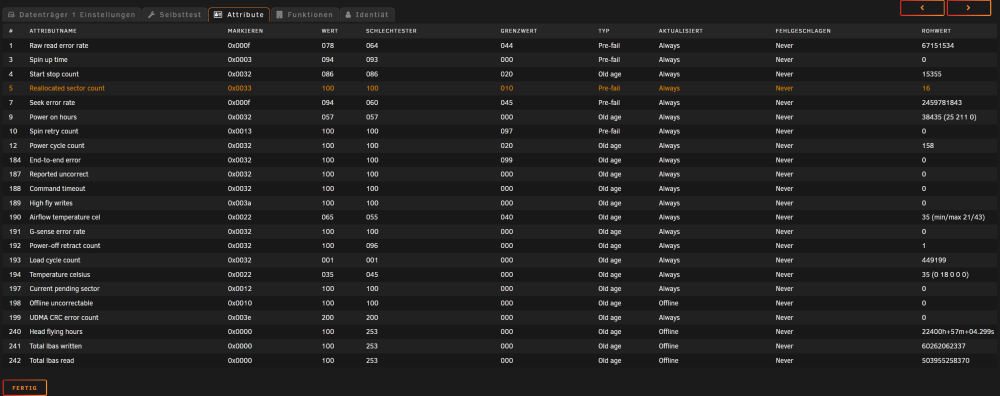The width and height of the screenshot is (1000, 396).
Task: Select the Airflow temperature cel attribute
Action: click(65, 217)
